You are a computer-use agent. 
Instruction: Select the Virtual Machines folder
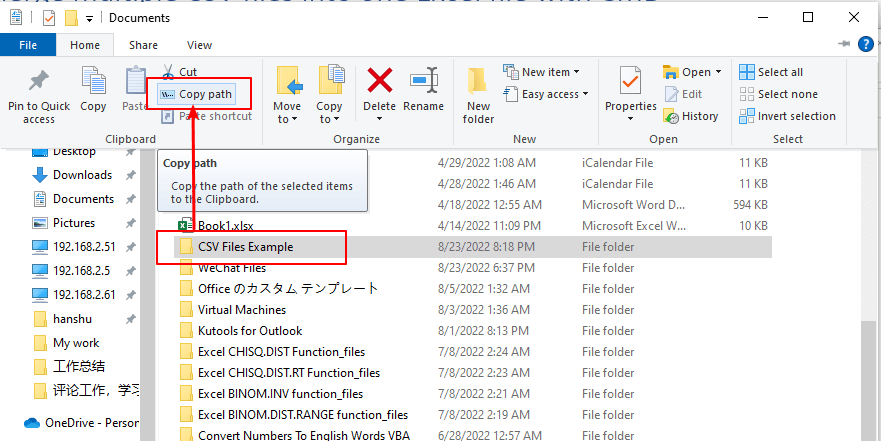click(x=241, y=310)
